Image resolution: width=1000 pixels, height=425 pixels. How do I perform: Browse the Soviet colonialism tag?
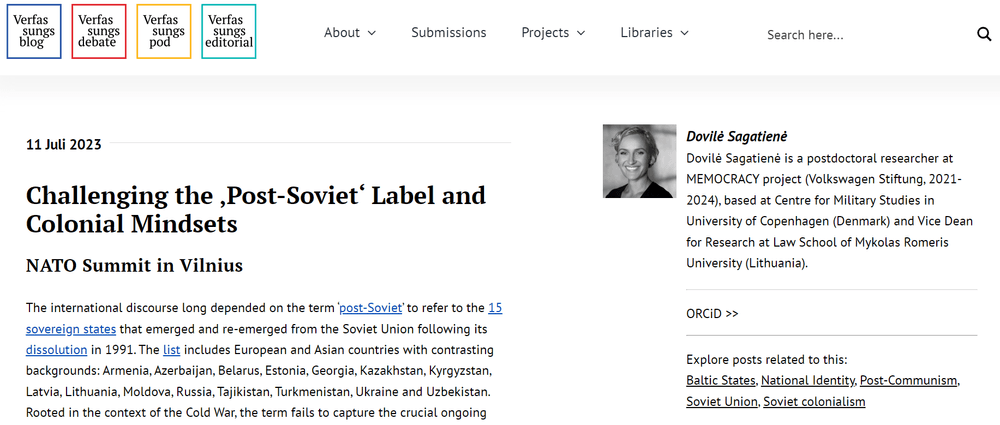816,402
